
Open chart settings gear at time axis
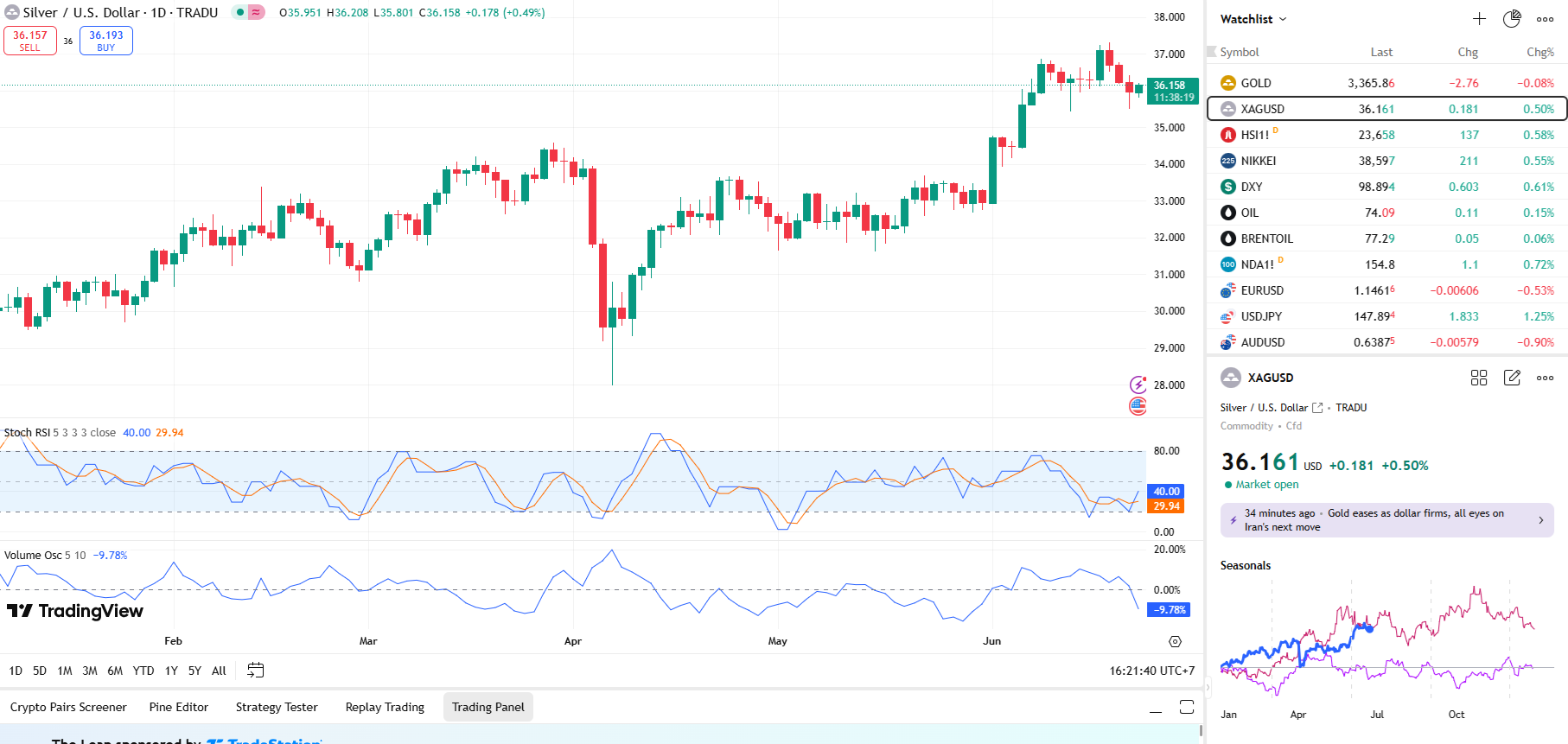pos(1175,641)
